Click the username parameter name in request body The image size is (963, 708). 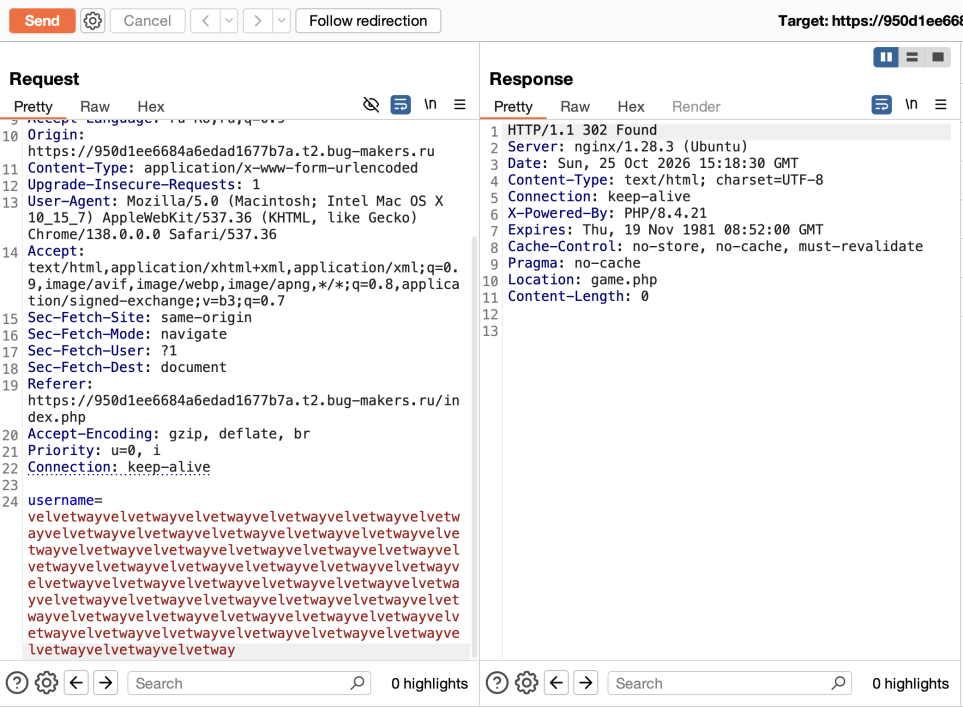tap(61, 500)
